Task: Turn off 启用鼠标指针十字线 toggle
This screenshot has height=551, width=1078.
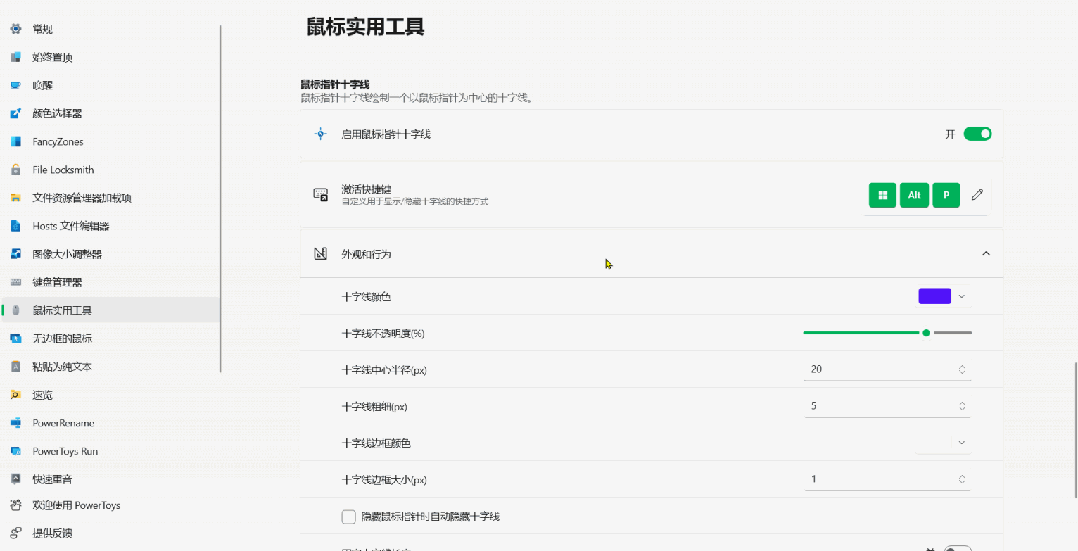Action: (x=977, y=134)
